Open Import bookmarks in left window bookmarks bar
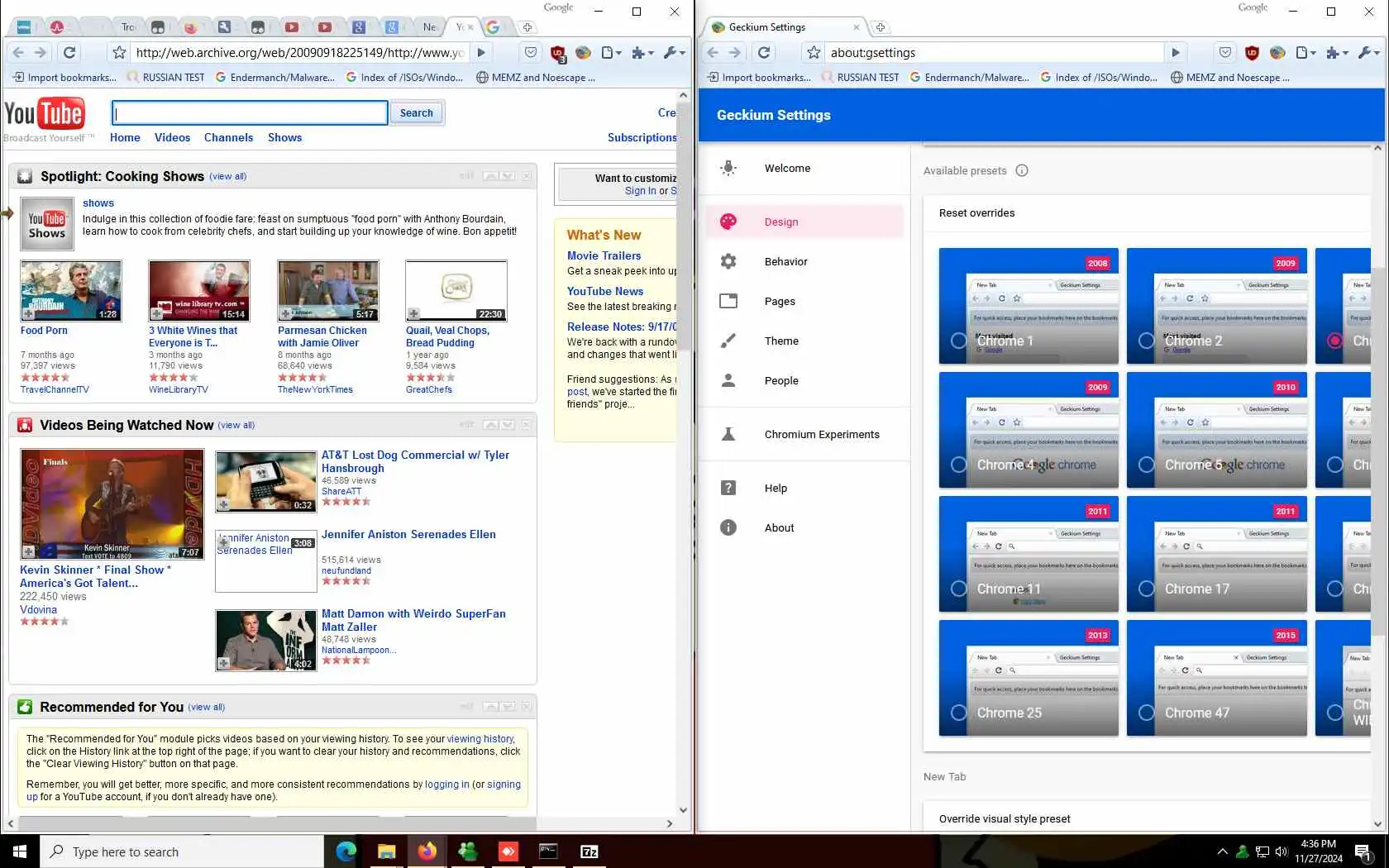The image size is (1389, 868). click(x=64, y=78)
